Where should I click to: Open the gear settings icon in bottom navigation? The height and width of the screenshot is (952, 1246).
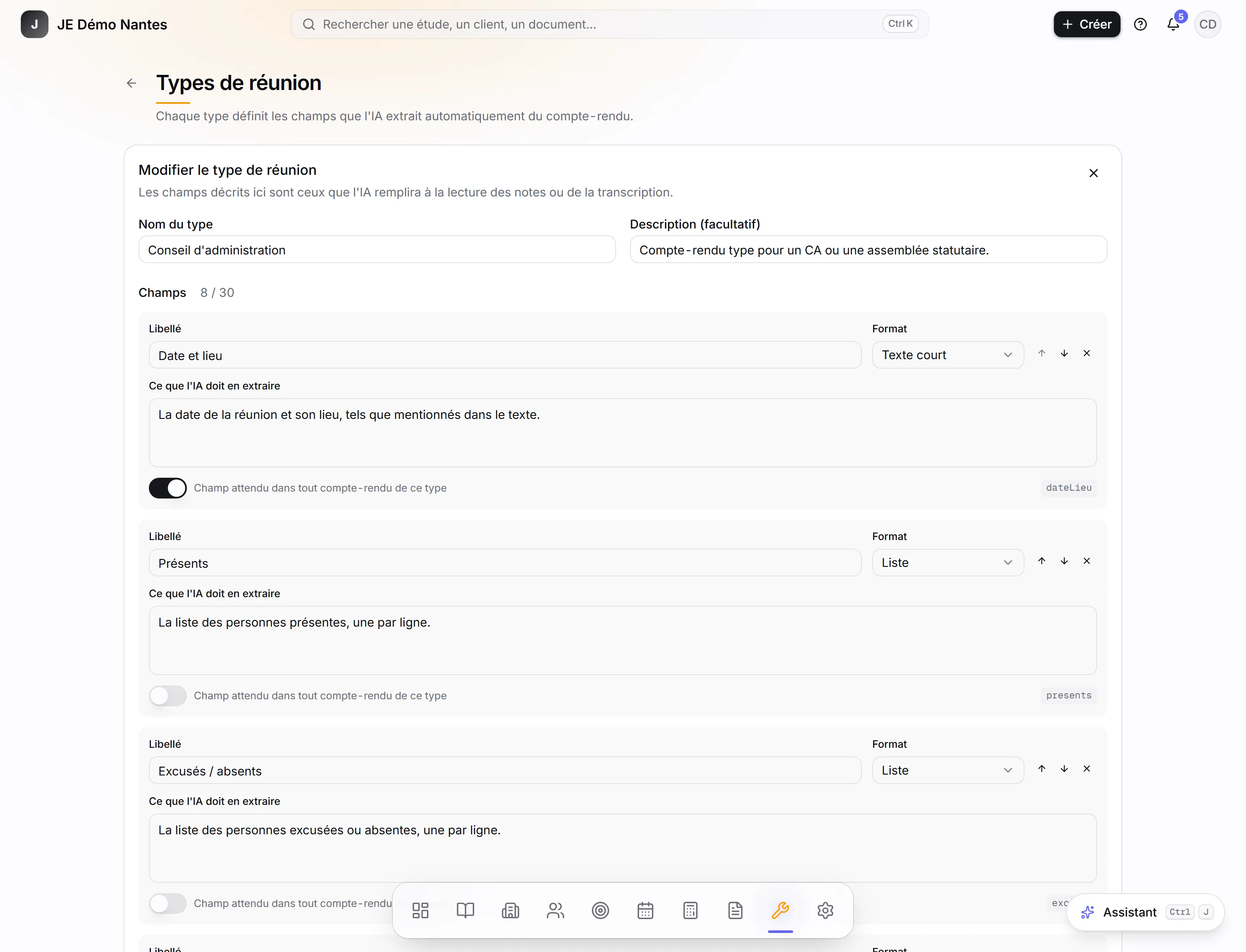tap(825, 910)
